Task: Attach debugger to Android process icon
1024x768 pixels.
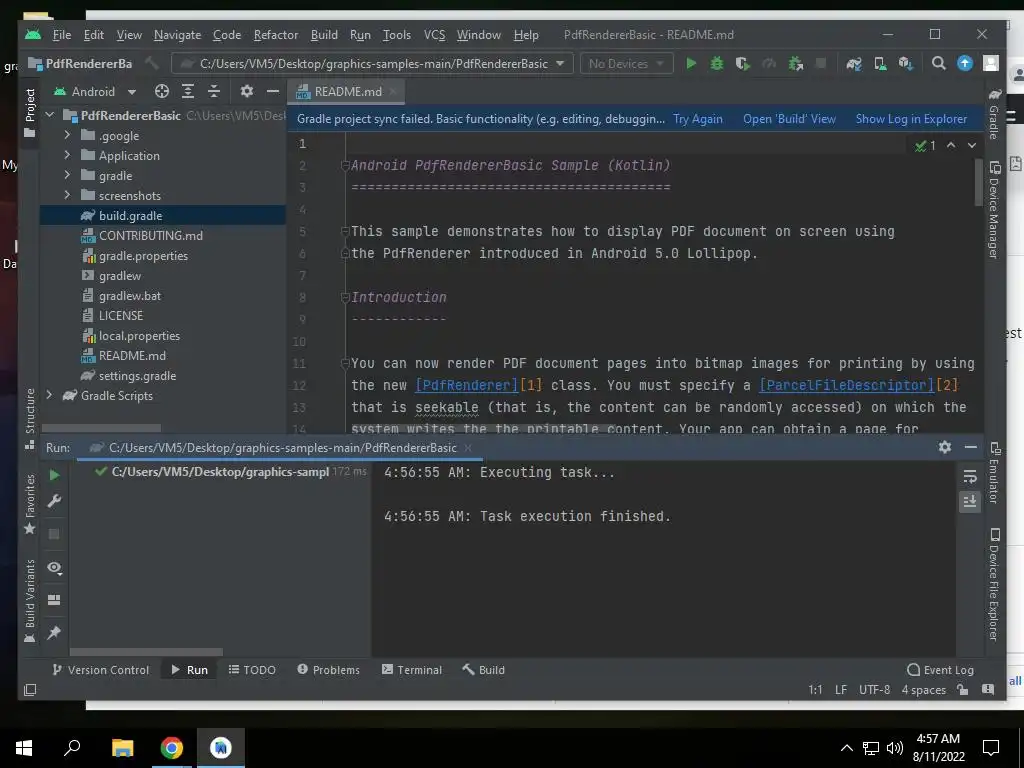Action: coord(795,63)
